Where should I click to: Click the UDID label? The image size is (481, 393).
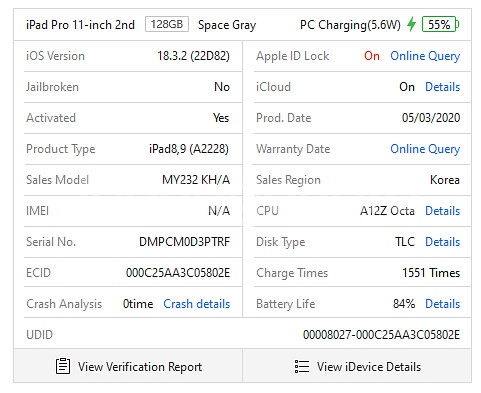(x=39, y=335)
